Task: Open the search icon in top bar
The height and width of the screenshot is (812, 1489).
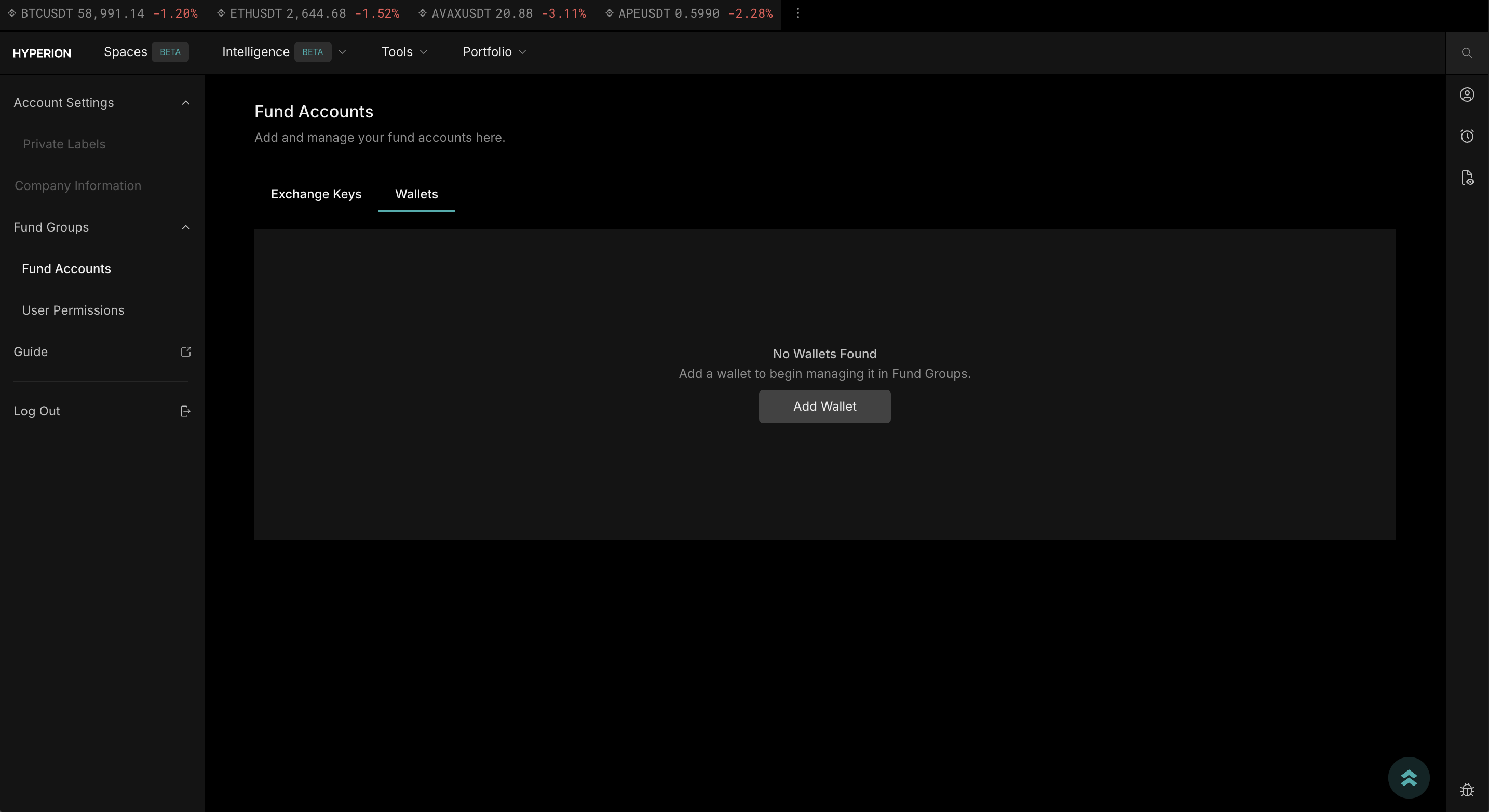Action: tap(1467, 52)
